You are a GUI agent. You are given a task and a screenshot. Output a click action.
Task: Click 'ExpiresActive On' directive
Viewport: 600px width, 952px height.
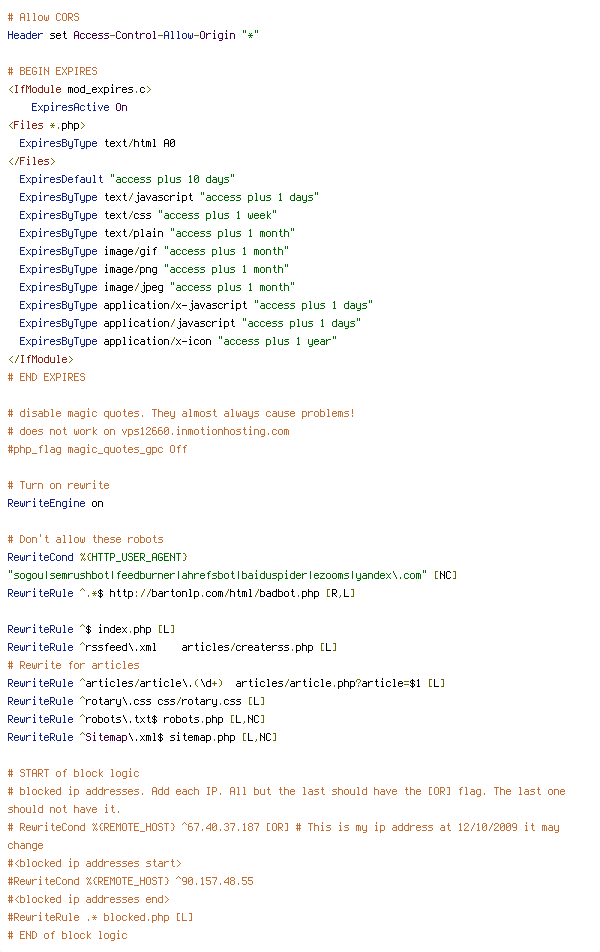80,107
